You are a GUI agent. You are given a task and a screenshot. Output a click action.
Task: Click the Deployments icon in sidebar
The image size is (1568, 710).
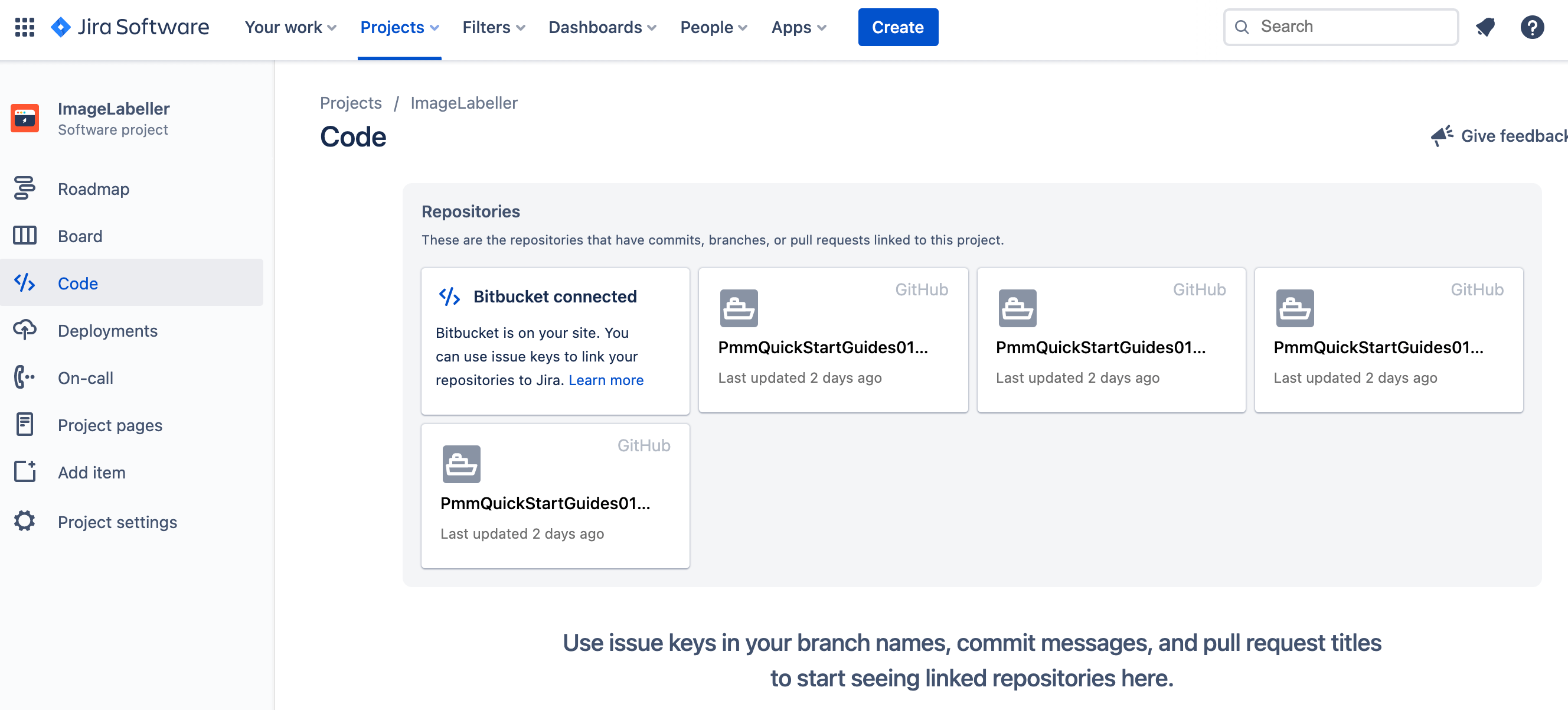coord(25,330)
